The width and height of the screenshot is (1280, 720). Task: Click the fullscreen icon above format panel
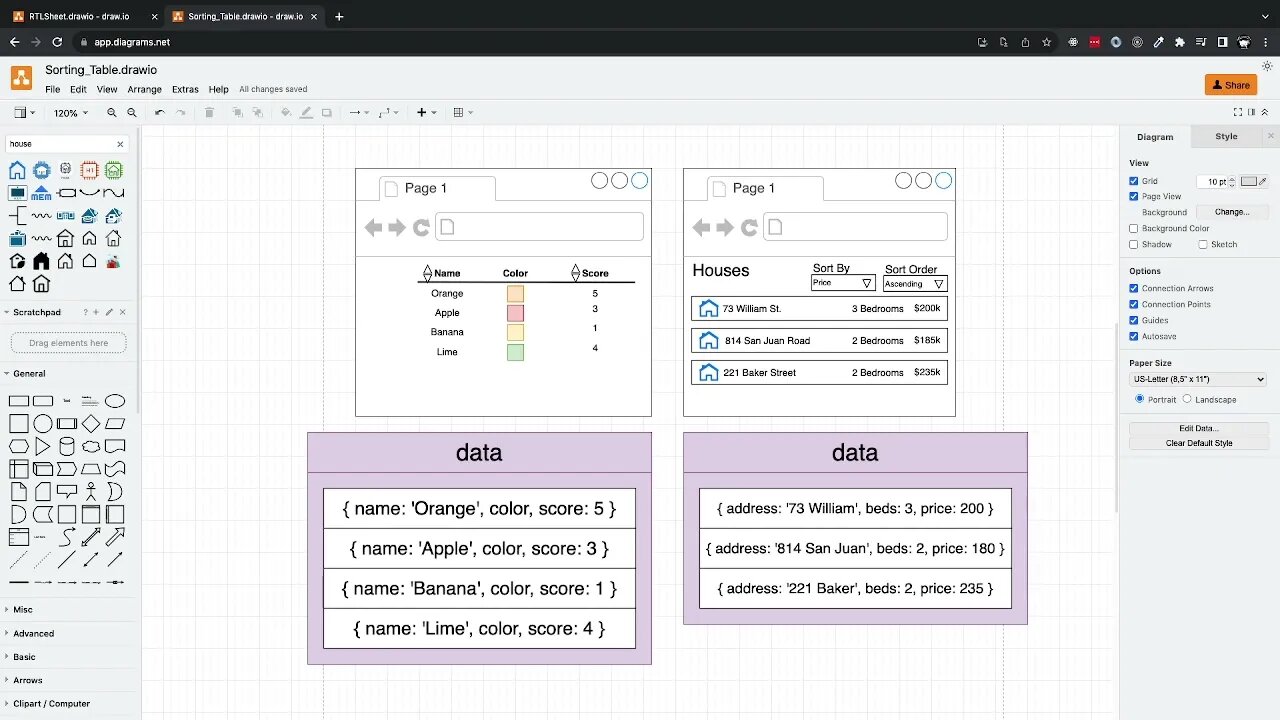tap(1238, 112)
